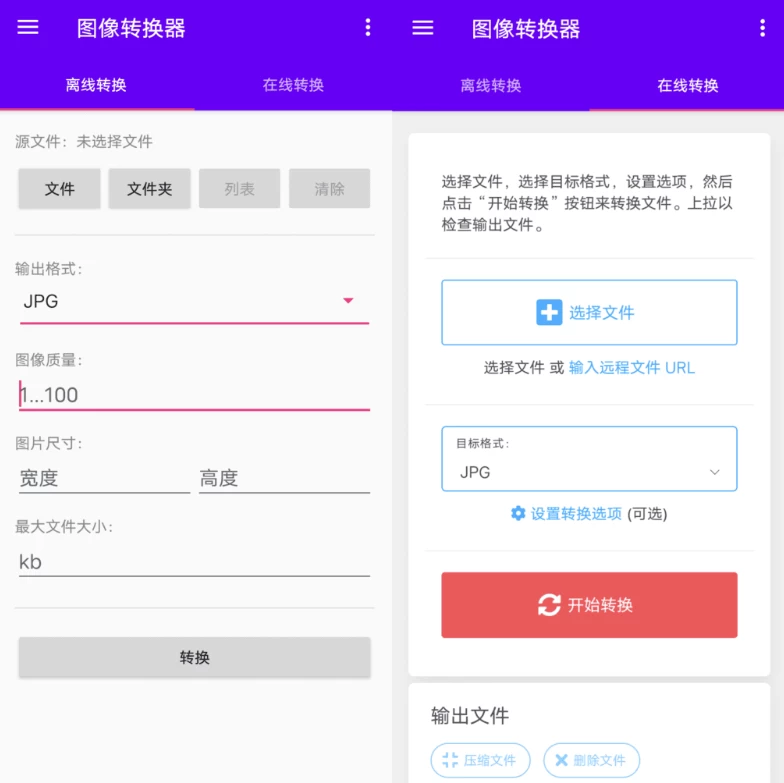Click the blue plus icon in 选择文件
The width and height of the screenshot is (784, 783).
(549, 313)
